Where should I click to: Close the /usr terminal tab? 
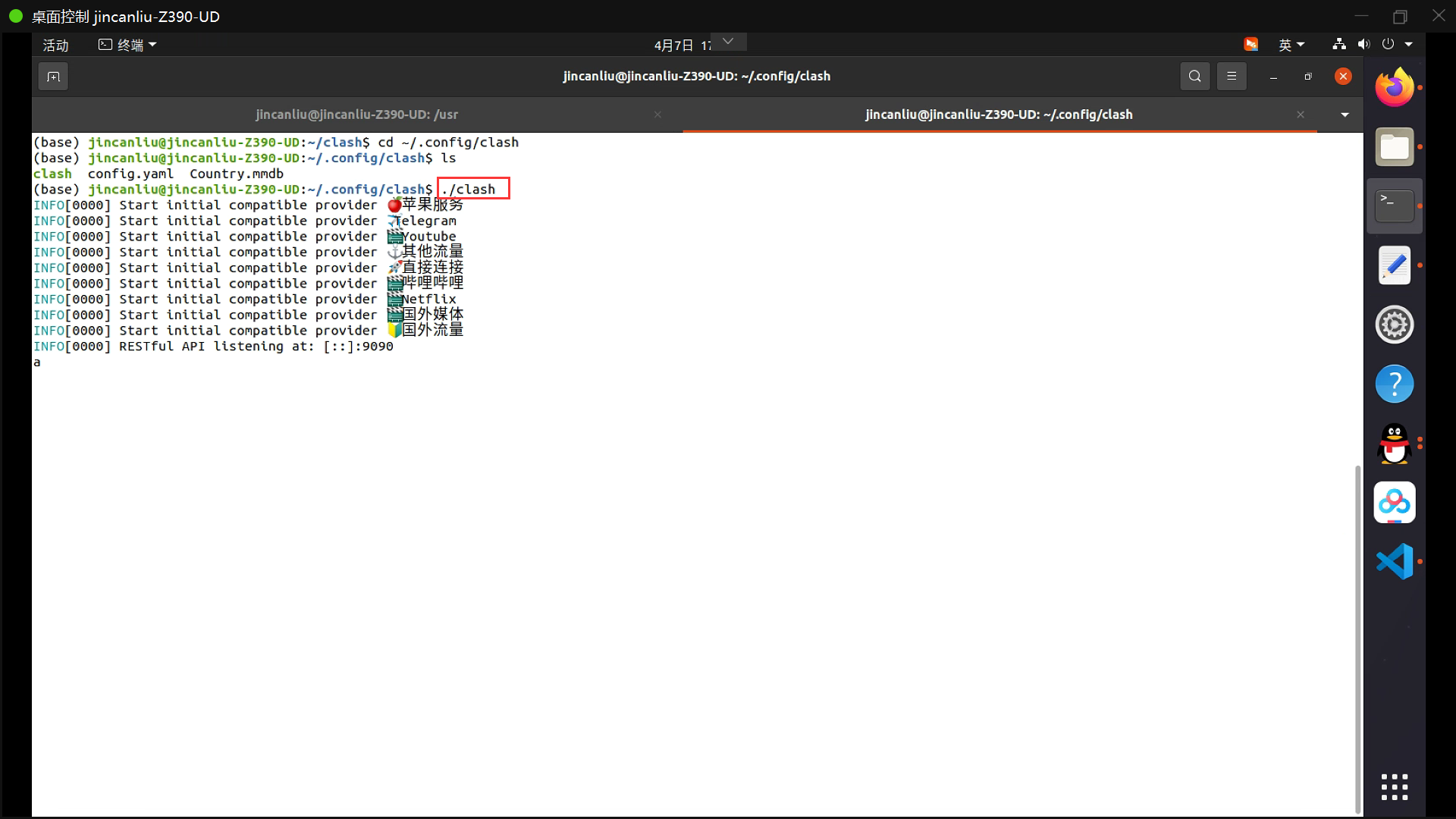click(x=657, y=115)
